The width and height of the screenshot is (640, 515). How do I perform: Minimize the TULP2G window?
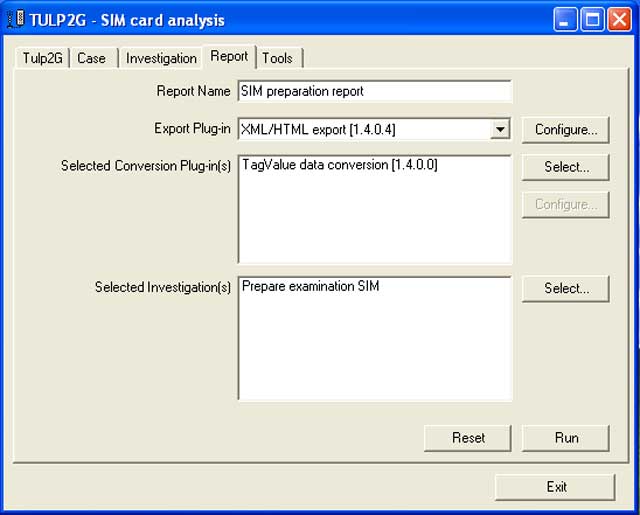(567, 20)
